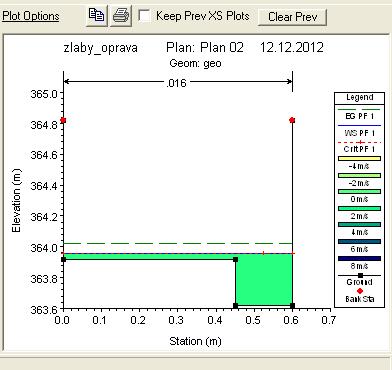Click the -2 m/s velocity color swatch
Viewport: 392px width, 370px height.
359,175
